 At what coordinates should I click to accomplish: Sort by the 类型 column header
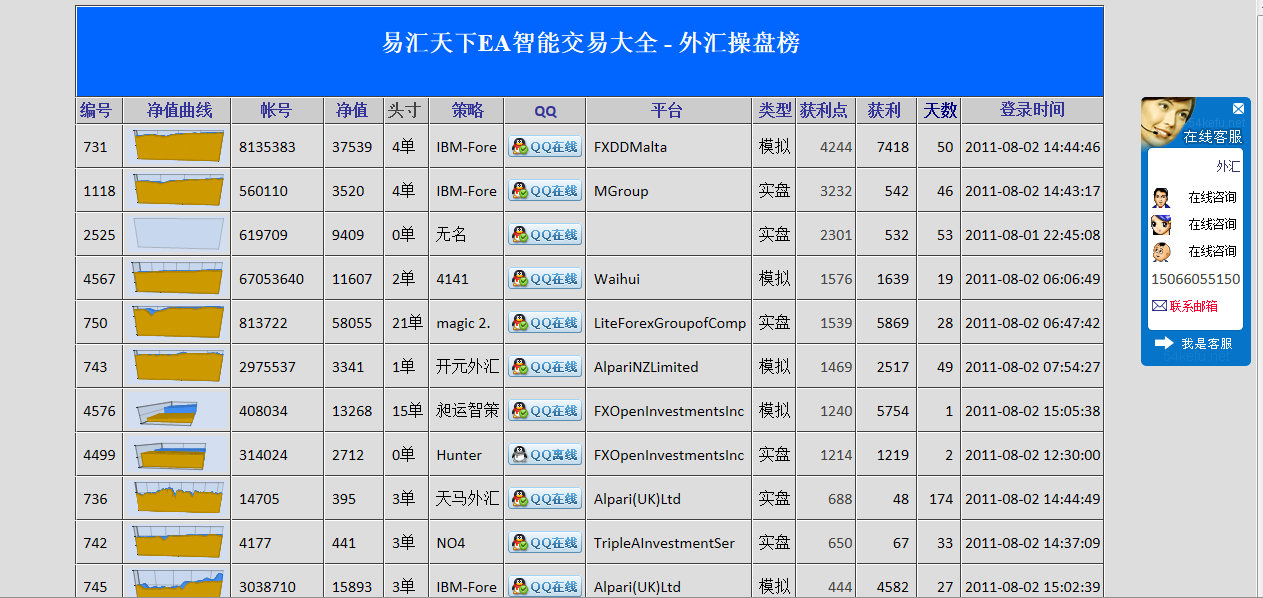point(775,110)
